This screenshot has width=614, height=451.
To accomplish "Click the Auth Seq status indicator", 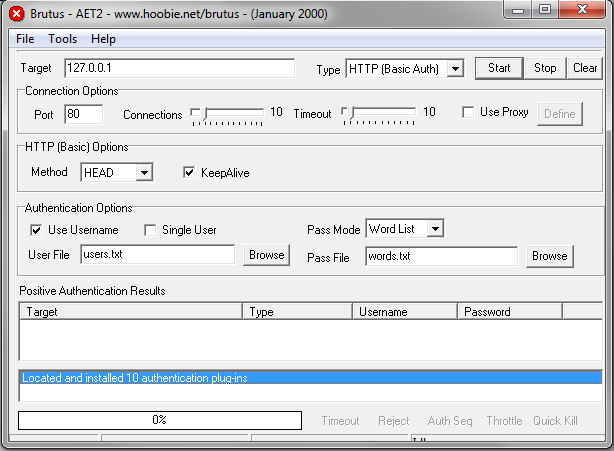I will (450, 421).
